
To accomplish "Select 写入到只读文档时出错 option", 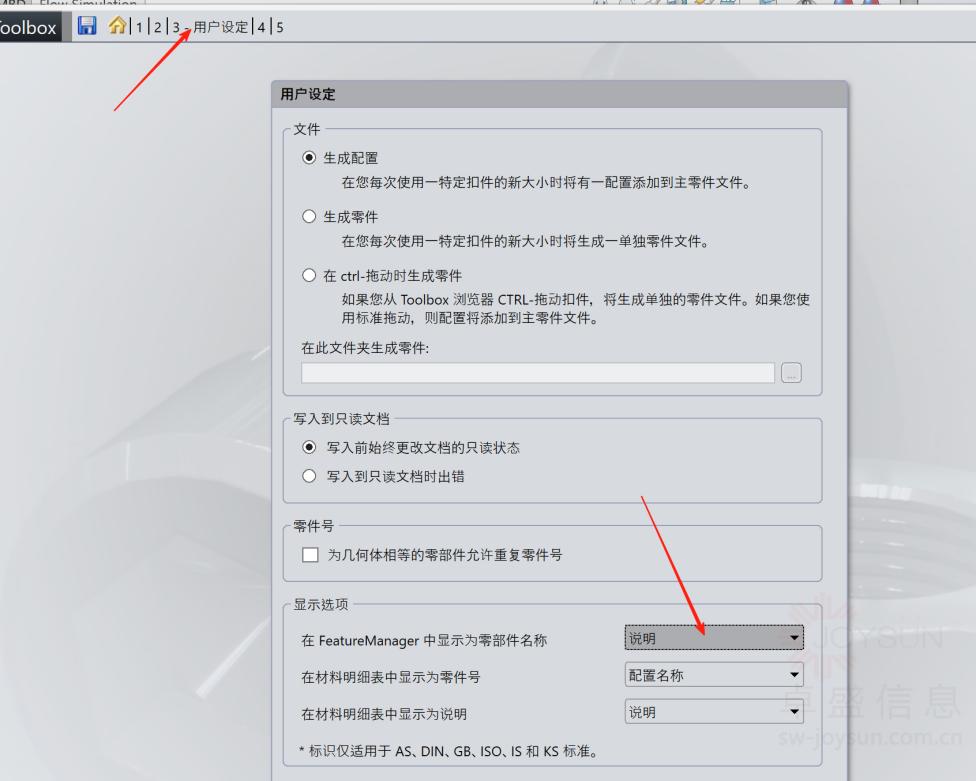I will (x=309, y=477).
